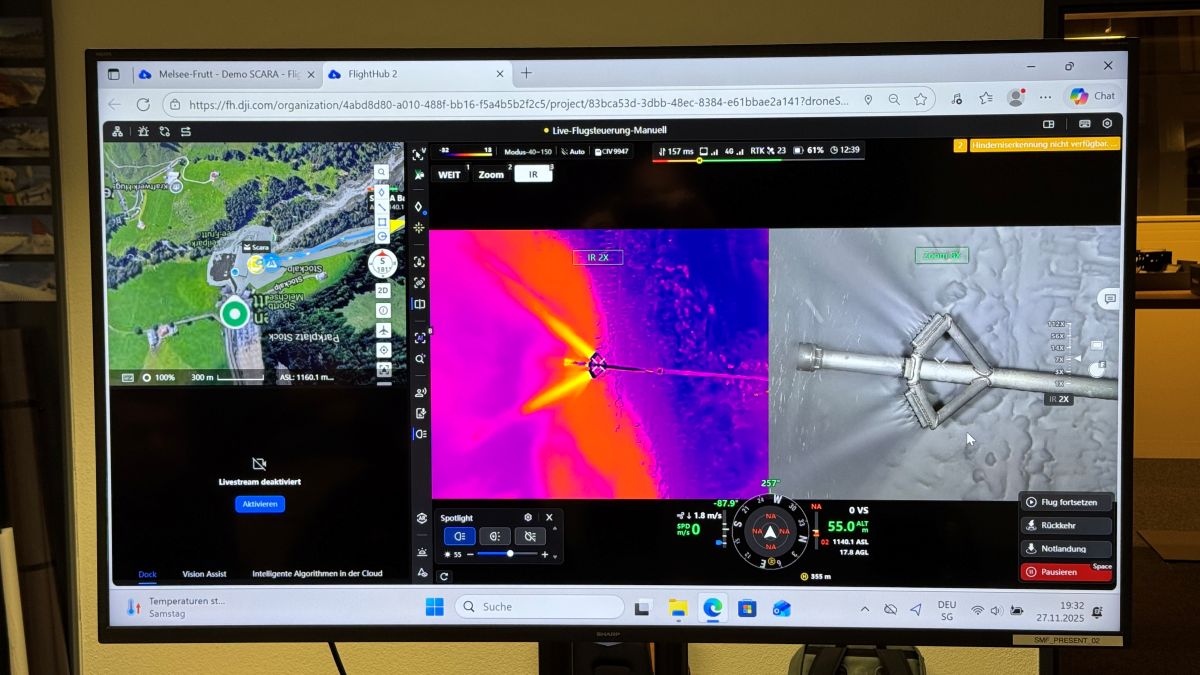Switch to the WEIT camera tab
Screen dimensions: 1200x675
[450, 174]
